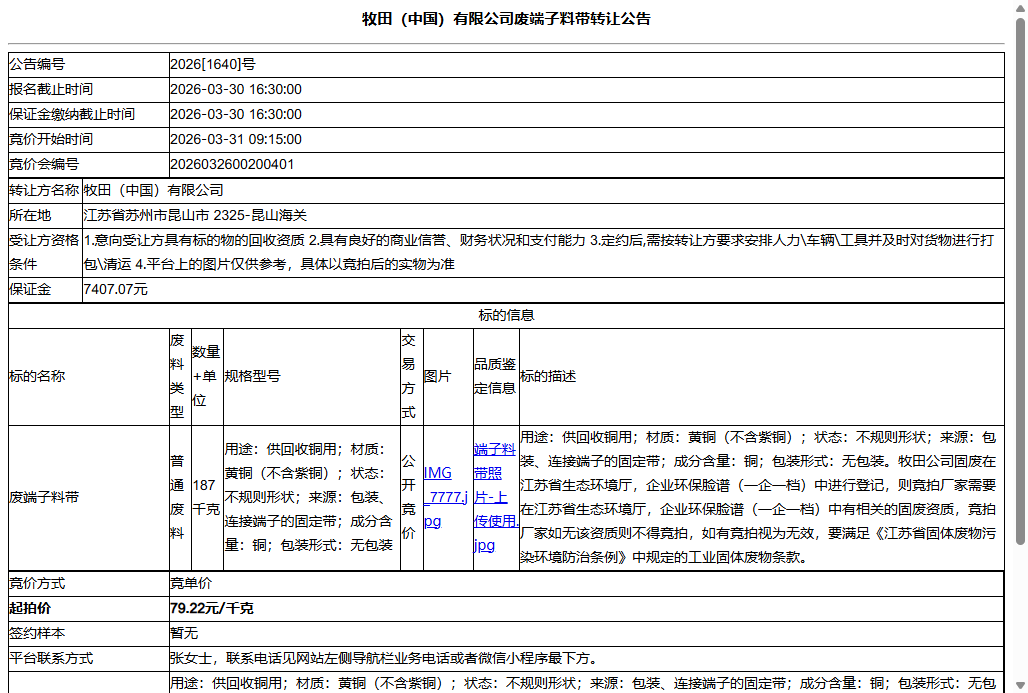This screenshot has width=1028, height=693.
Task: Click the 竞价会编号 2026032600200401
Action: (x=229, y=164)
